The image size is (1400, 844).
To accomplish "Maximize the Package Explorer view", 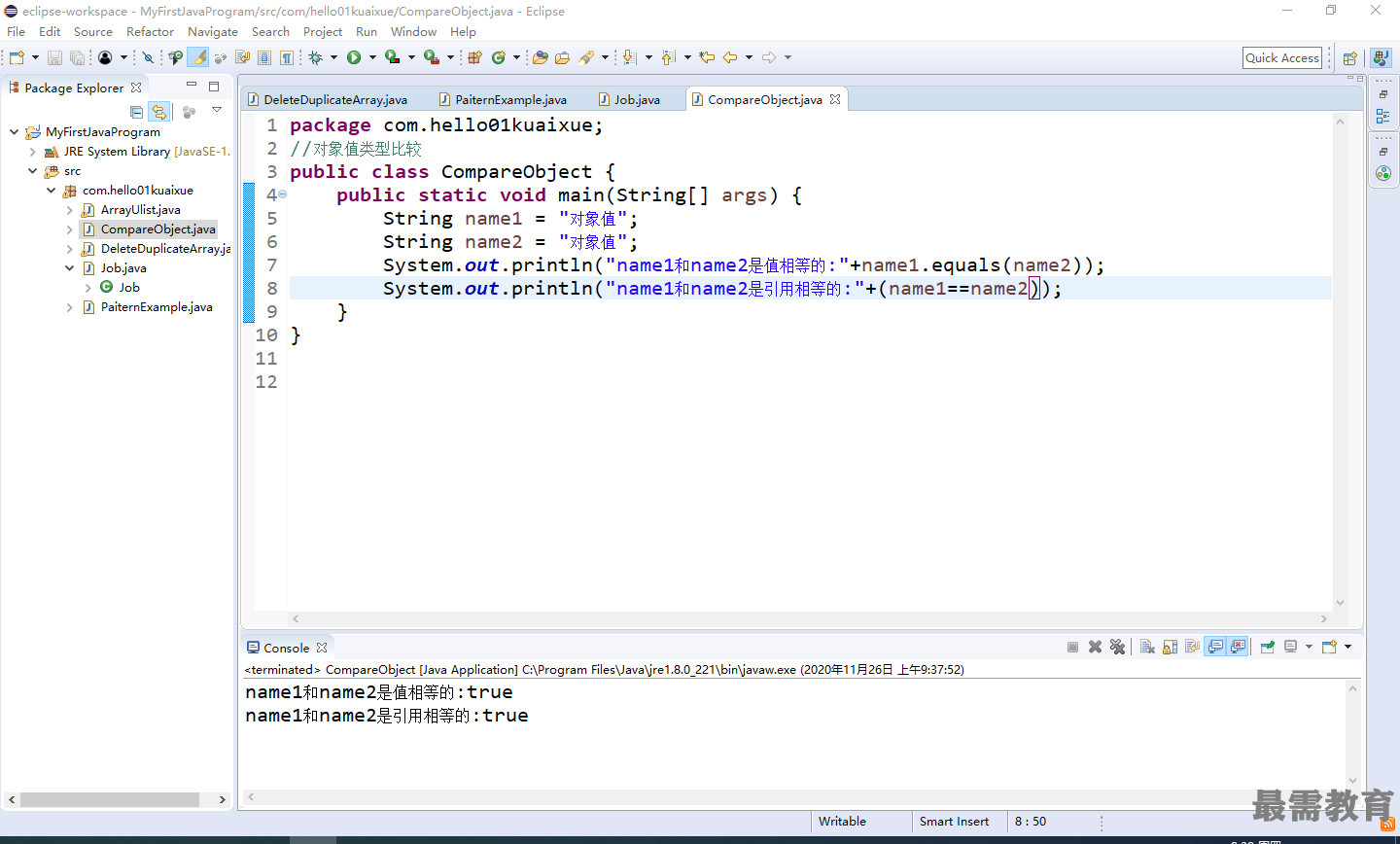I will pyautogui.click(x=214, y=87).
